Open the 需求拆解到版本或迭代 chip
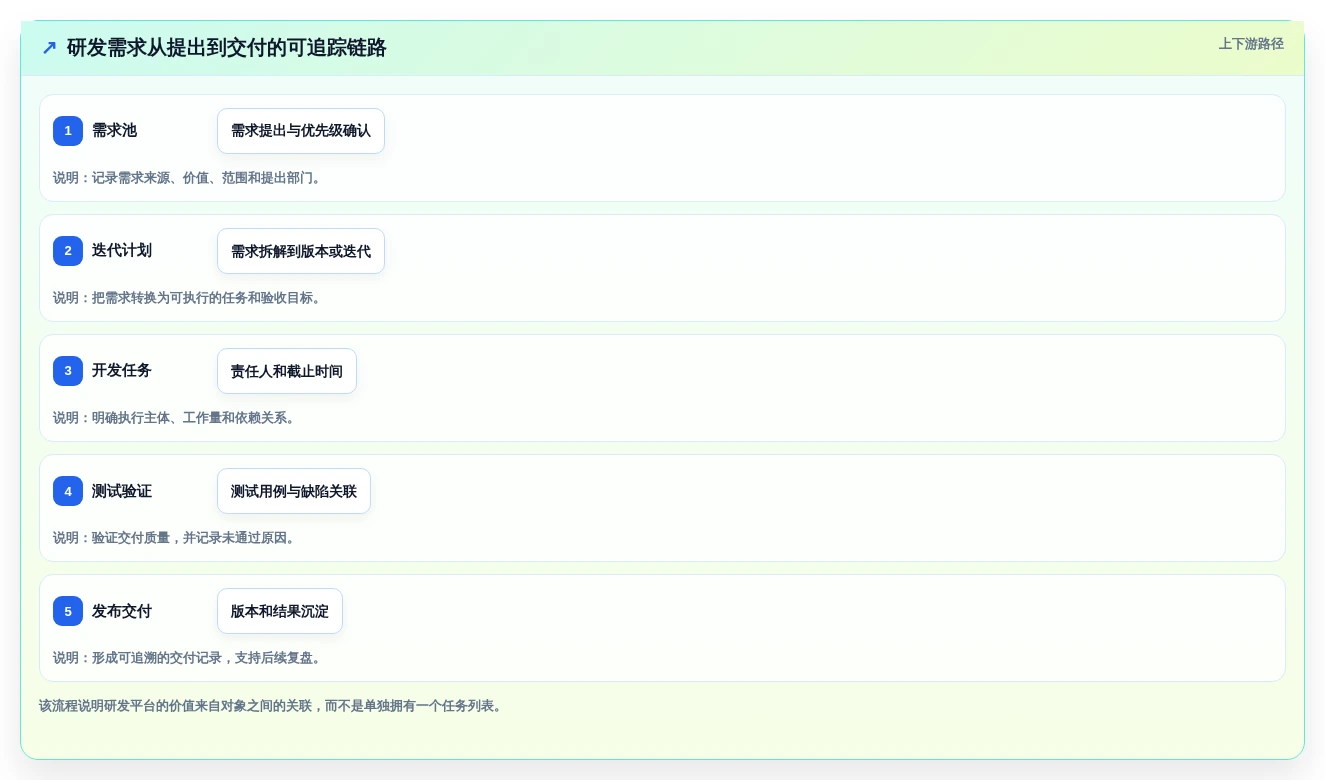Image resolution: width=1325 pixels, height=780 pixels. [301, 251]
